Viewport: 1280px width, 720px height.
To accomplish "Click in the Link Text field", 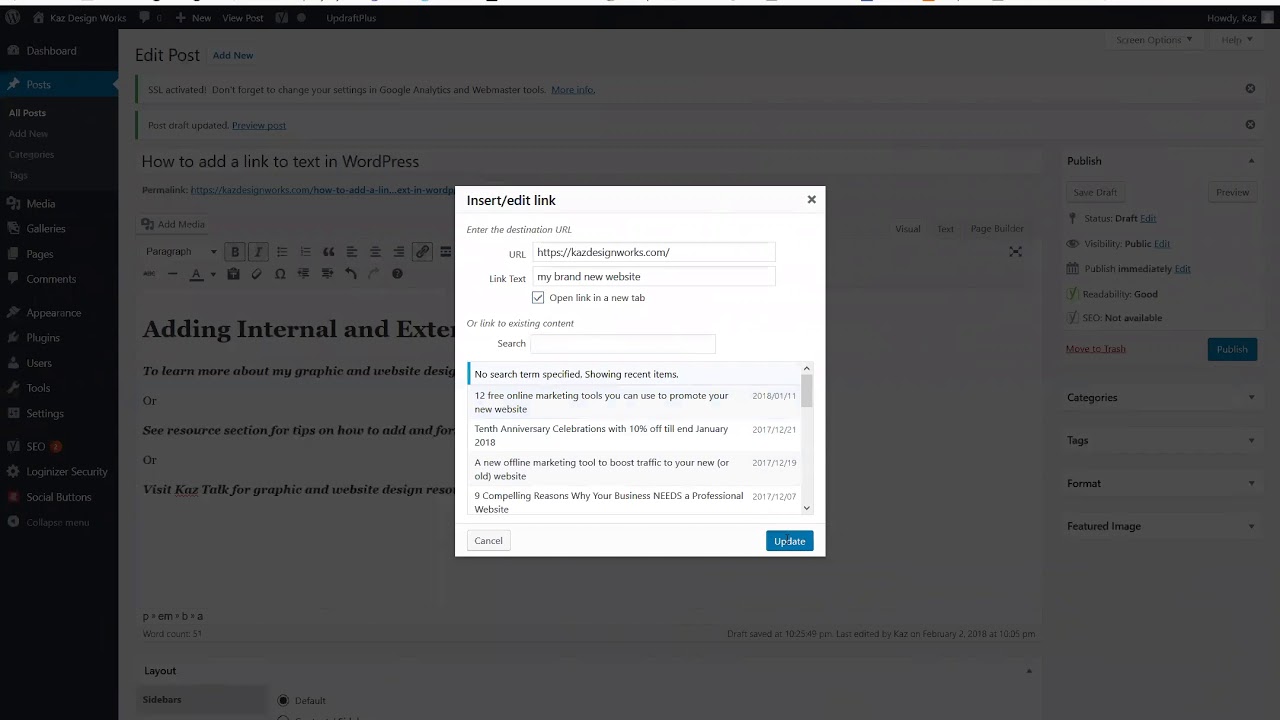I will (654, 277).
